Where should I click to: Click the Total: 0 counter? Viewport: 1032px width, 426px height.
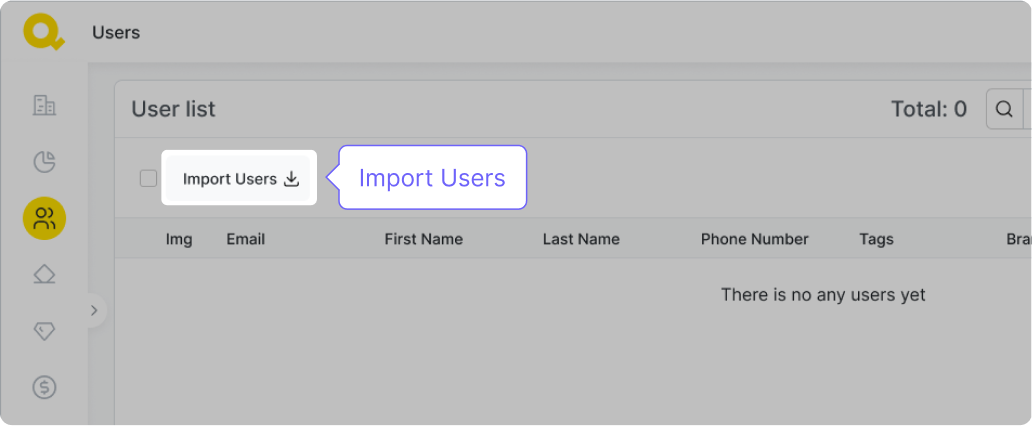click(x=928, y=109)
